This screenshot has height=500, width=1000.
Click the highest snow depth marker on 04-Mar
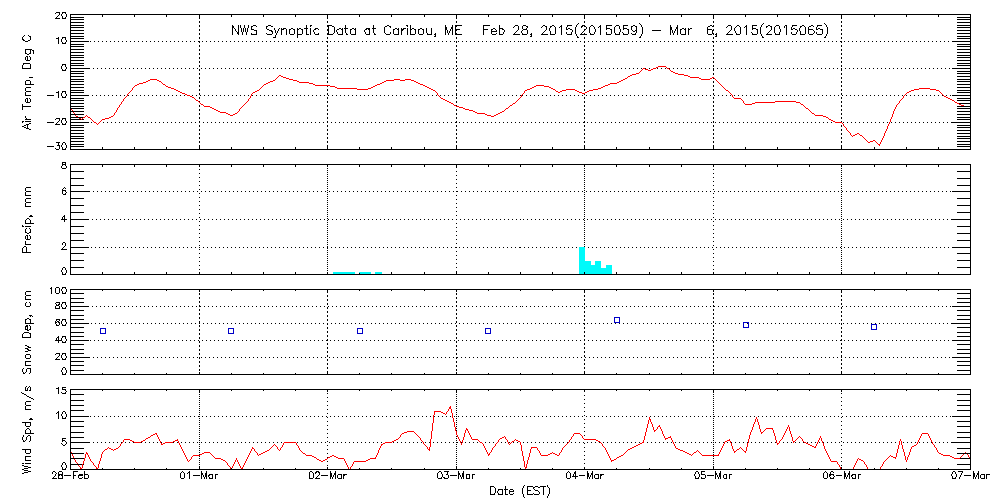pyautogui.click(x=617, y=320)
